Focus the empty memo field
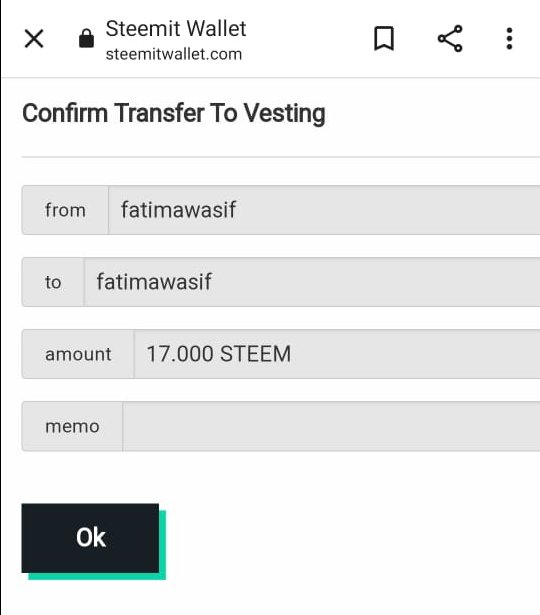The image size is (540, 615). click(331, 426)
